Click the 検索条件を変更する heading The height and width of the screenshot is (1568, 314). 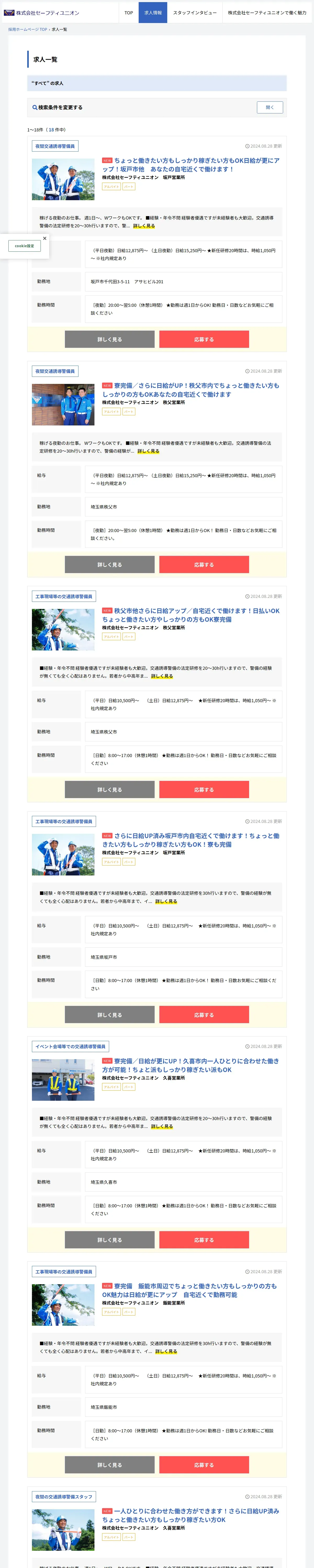click(x=60, y=108)
